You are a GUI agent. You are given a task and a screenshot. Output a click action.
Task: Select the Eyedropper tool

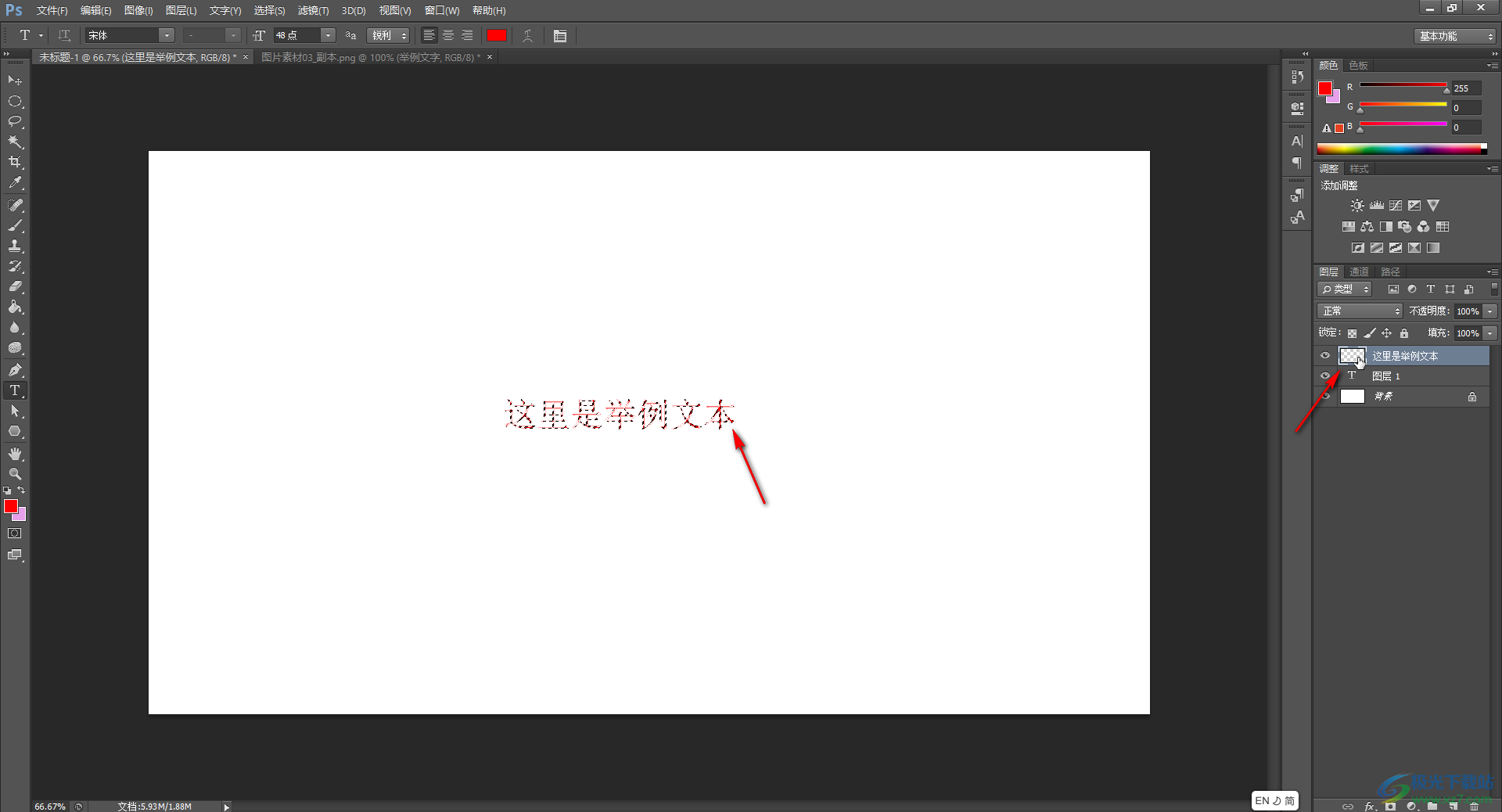pyautogui.click(x=15, y=183)
